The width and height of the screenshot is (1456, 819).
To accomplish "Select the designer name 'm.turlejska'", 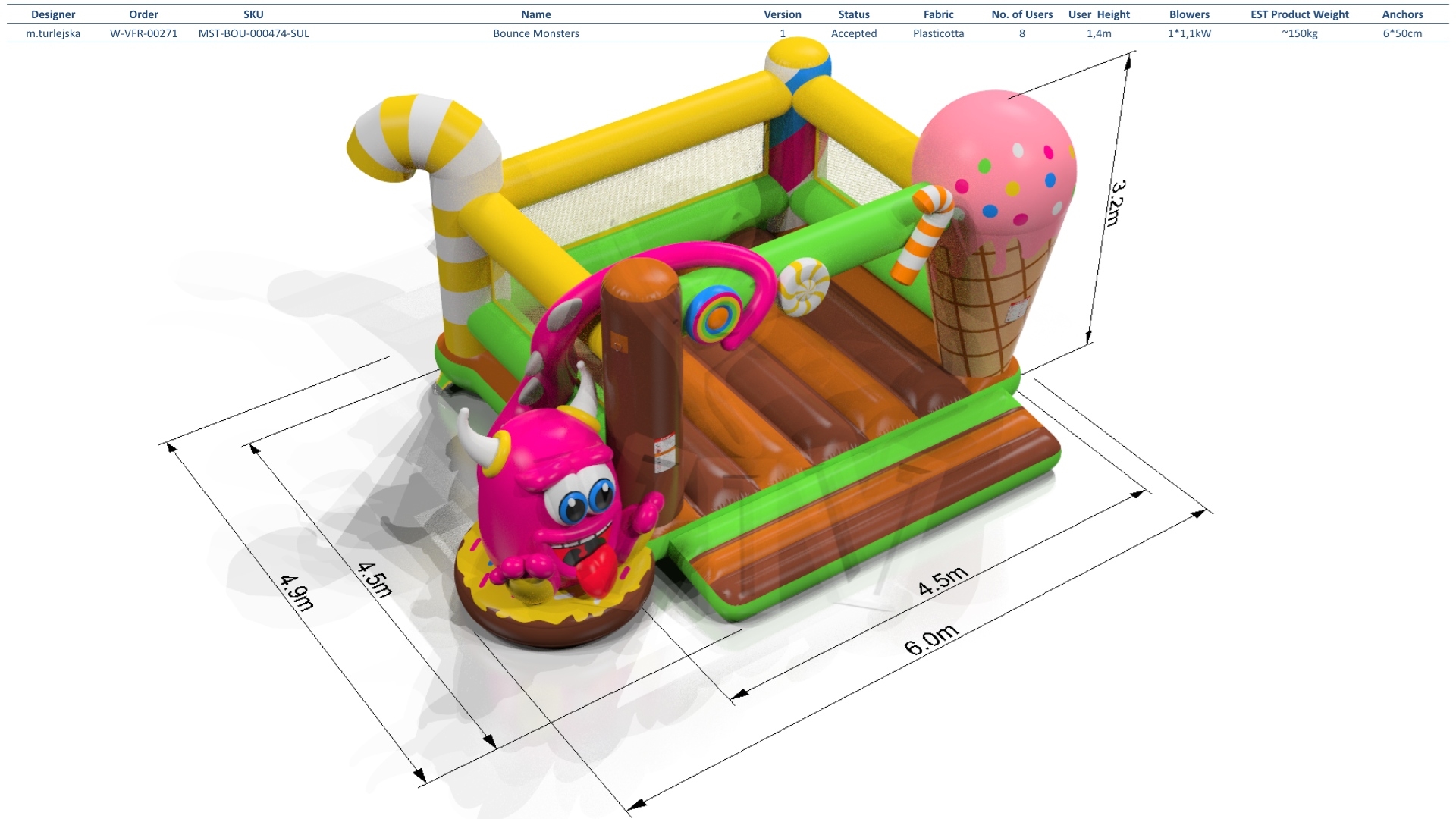I will tap(53, 33).
